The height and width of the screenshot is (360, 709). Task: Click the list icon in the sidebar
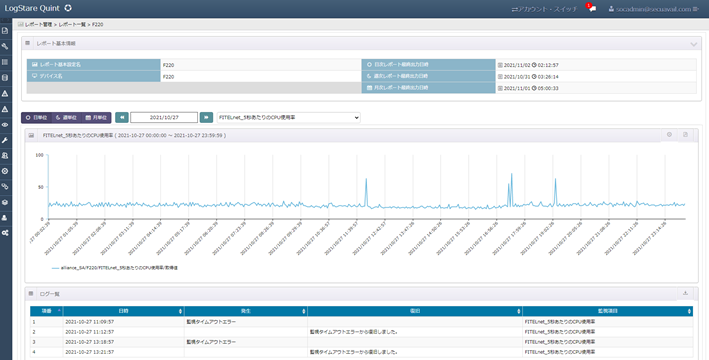click(5, 62)
